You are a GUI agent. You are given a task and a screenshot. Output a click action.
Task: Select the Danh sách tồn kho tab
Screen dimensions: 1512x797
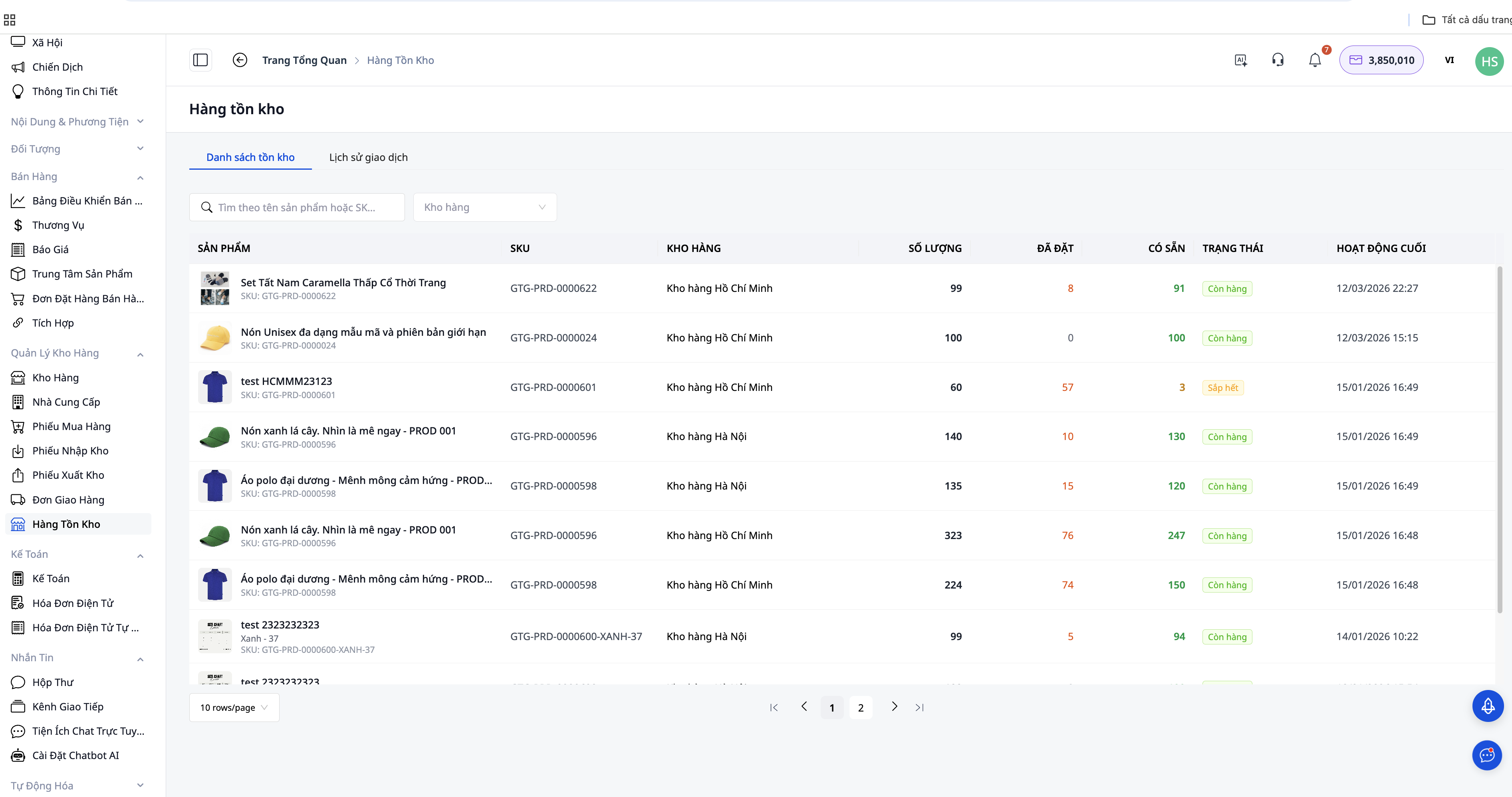pos(250,157)
